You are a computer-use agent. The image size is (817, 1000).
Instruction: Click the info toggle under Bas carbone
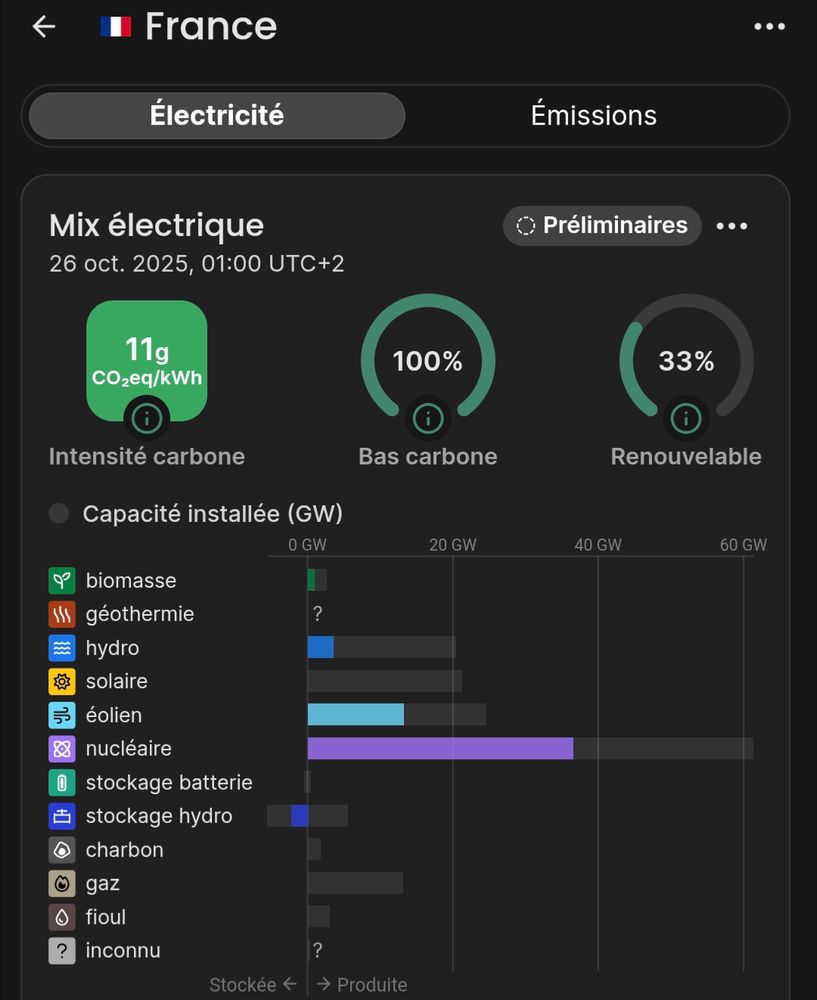[427, 418]
